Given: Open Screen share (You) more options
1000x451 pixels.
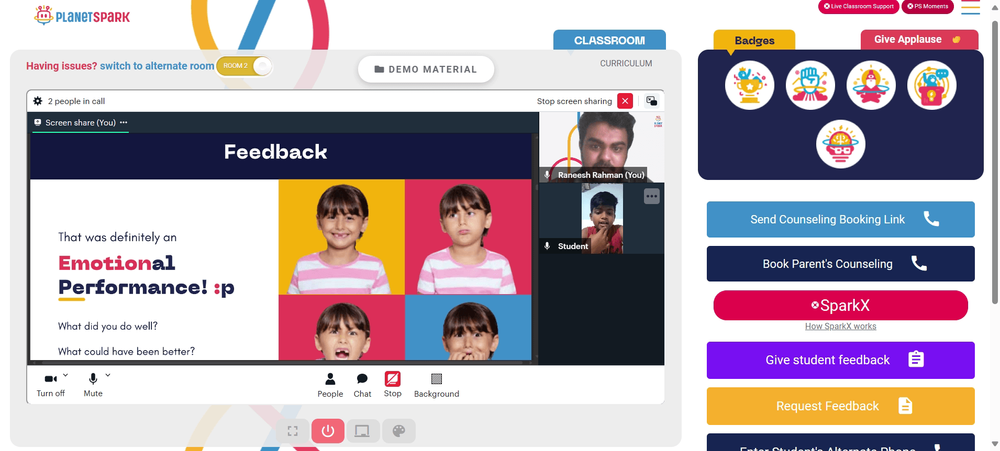Looking at the screenshot, I should 124,122.
